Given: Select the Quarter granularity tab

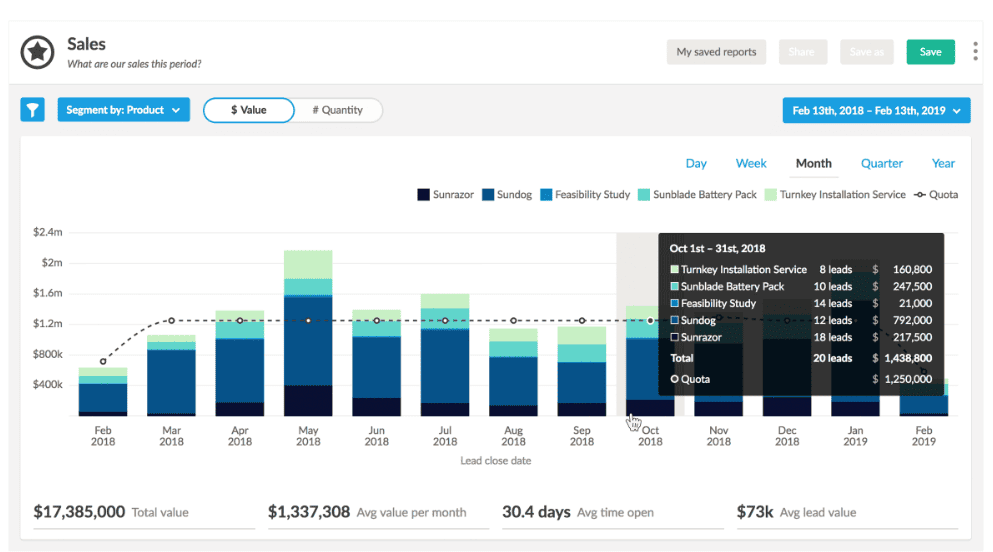Looking at the screenshot, I should (x=881, y=163).
